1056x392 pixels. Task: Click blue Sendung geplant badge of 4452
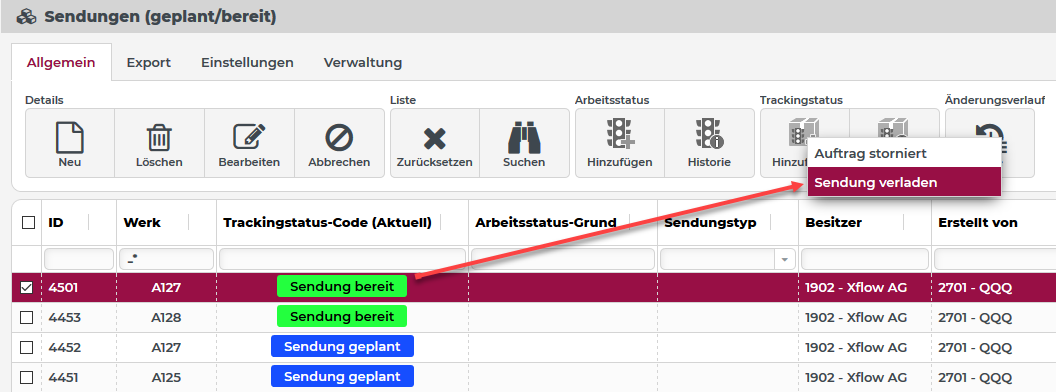[x=342, y=346]
